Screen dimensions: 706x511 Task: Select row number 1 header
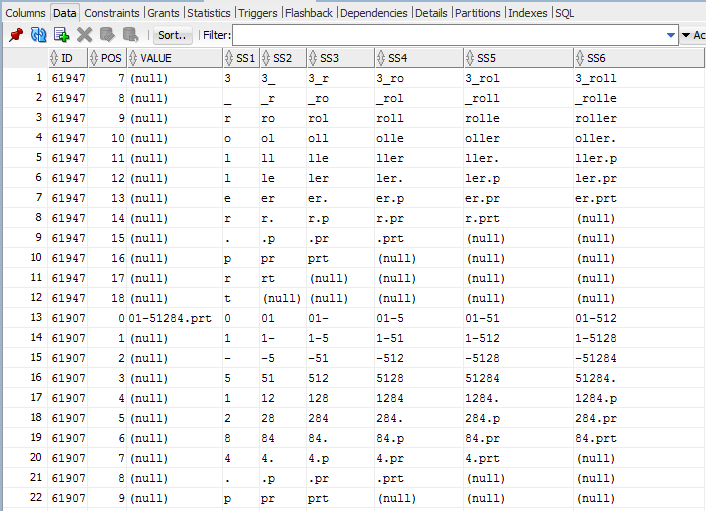(x=25, y=78)
